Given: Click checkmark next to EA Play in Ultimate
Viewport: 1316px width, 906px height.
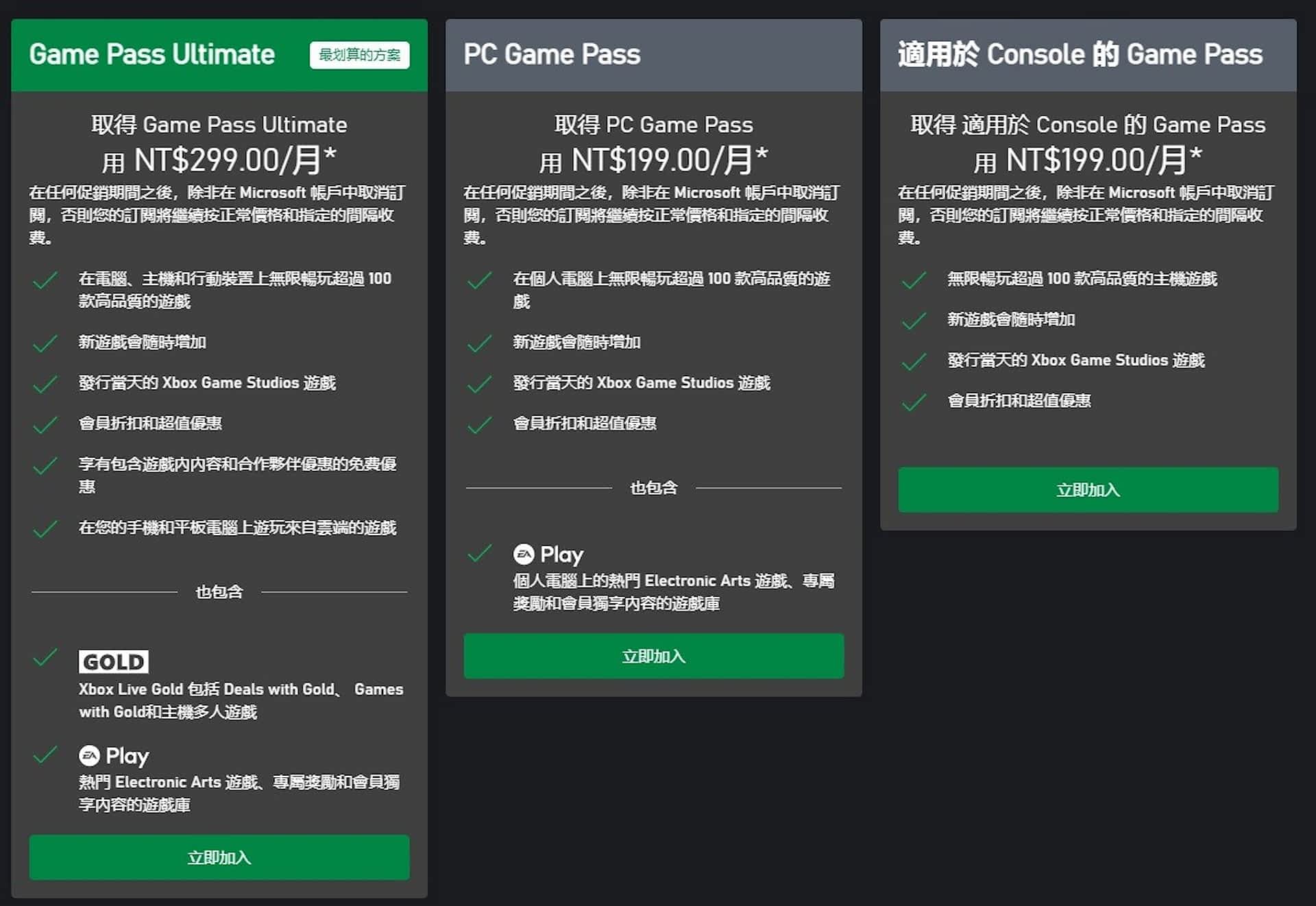Looking at the screenshot, I should pos(45,755).
